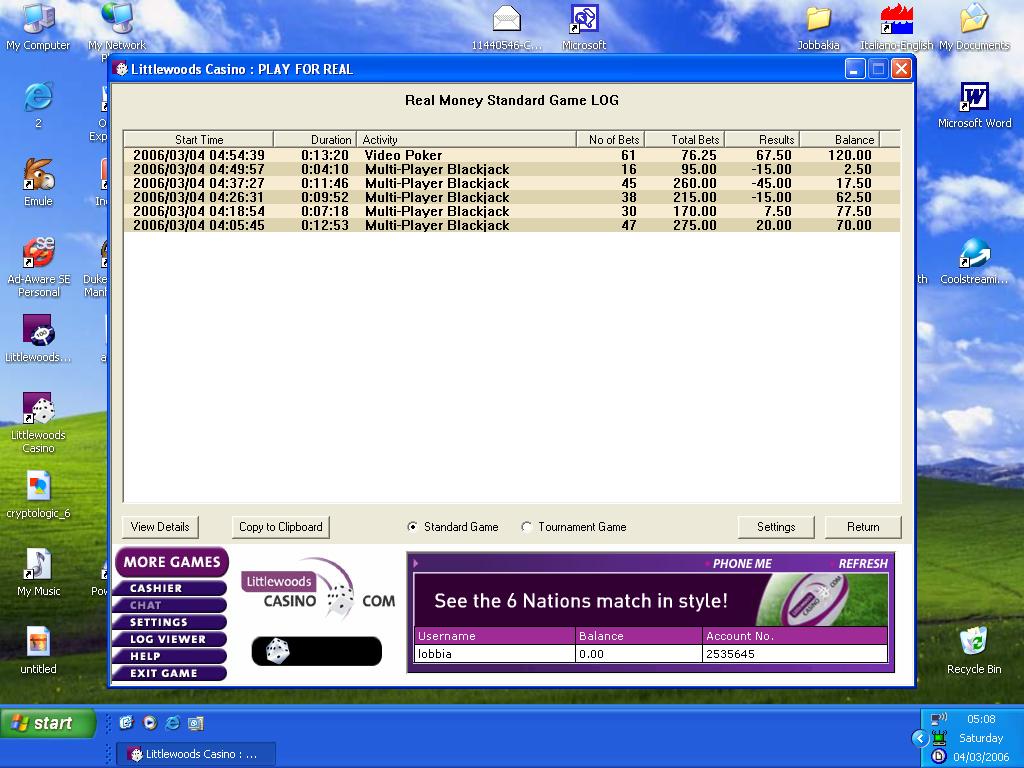Click network monitor tray icon
This screenshot has width=1024, height=768.
click(939, 738)
